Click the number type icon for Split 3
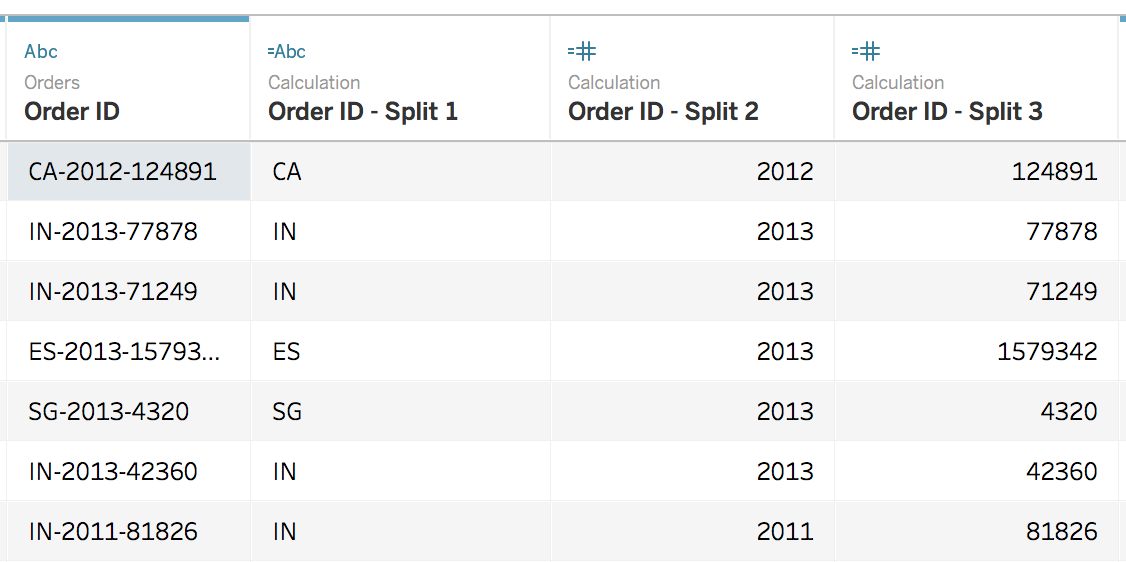 pos(866,51)
